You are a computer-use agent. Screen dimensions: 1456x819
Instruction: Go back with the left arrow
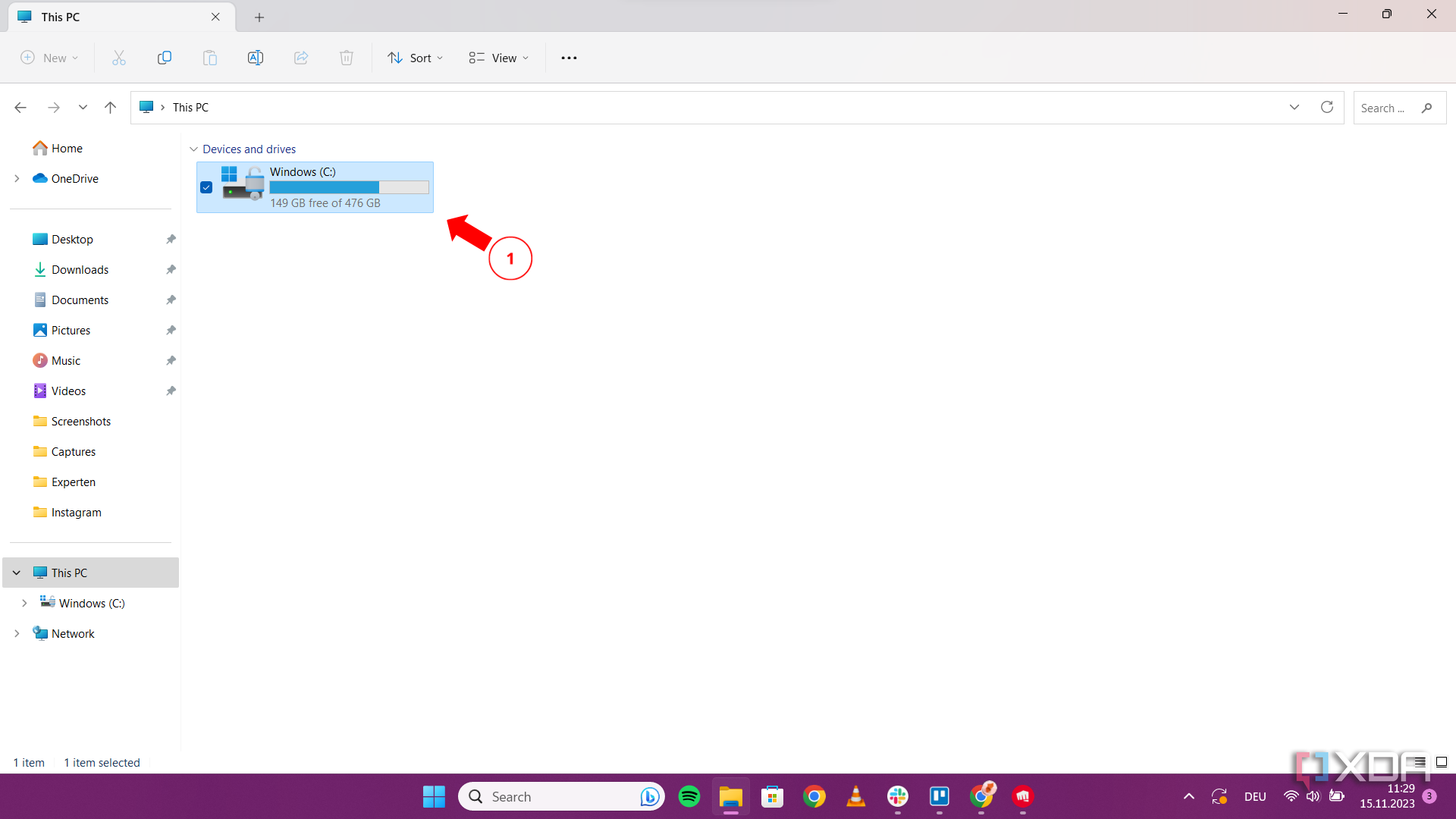20,108
